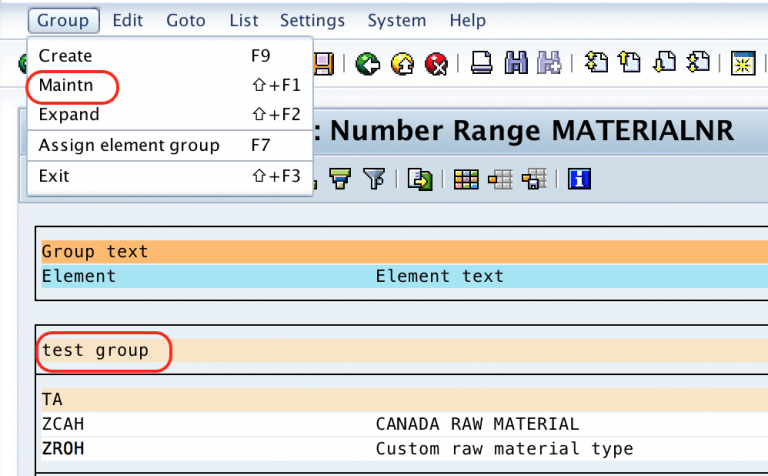Go to Last Page icon
The width and height of the screenshot is (768, 476).
pos(698,63)
